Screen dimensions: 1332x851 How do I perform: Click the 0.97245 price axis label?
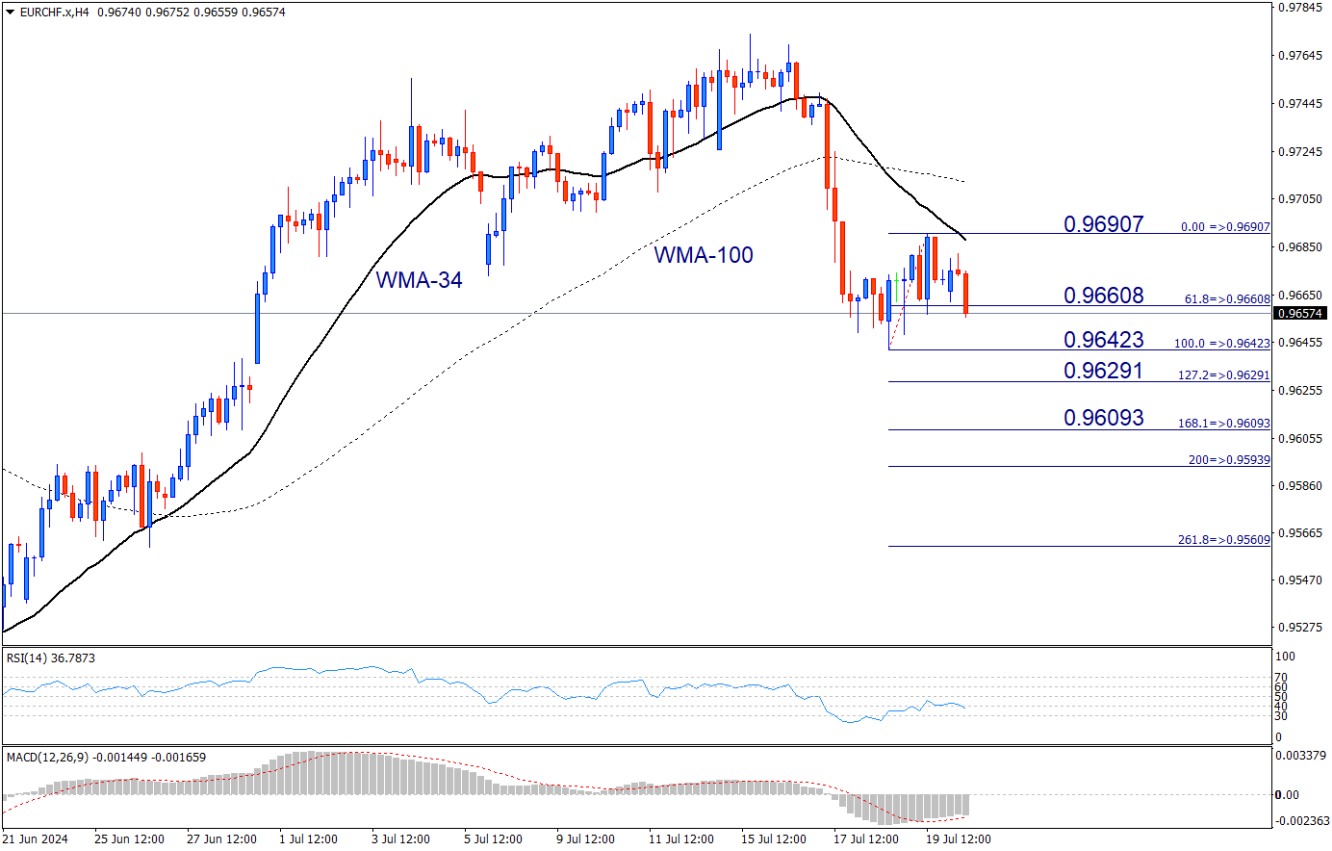[1303, 151]
